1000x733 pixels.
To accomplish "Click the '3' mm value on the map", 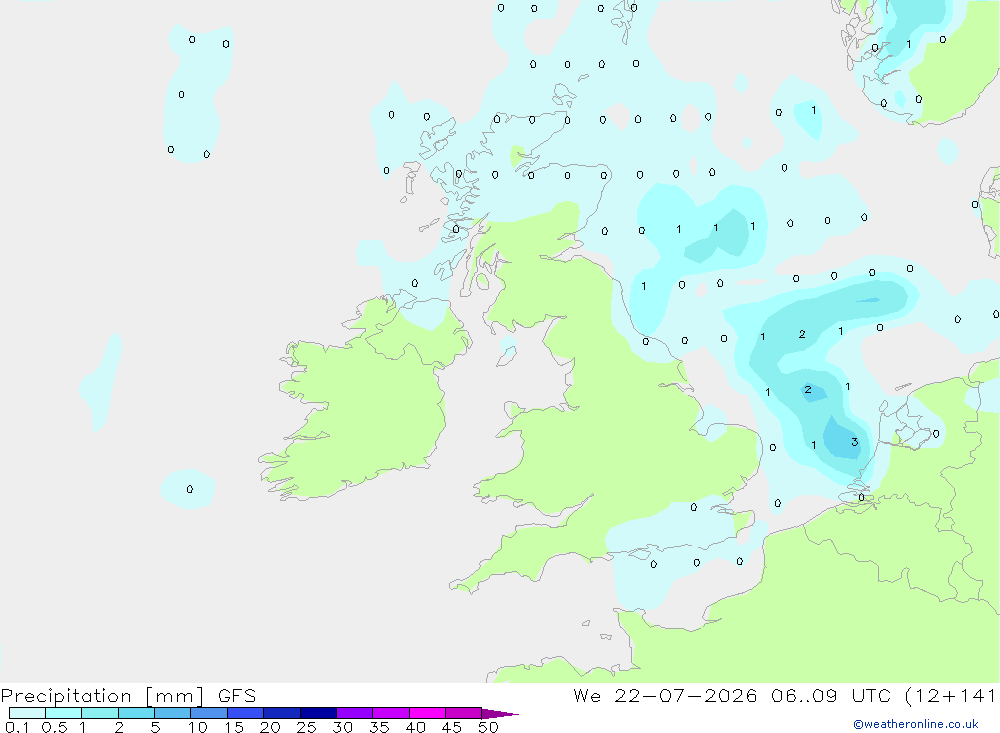I will tap(855, 441).
